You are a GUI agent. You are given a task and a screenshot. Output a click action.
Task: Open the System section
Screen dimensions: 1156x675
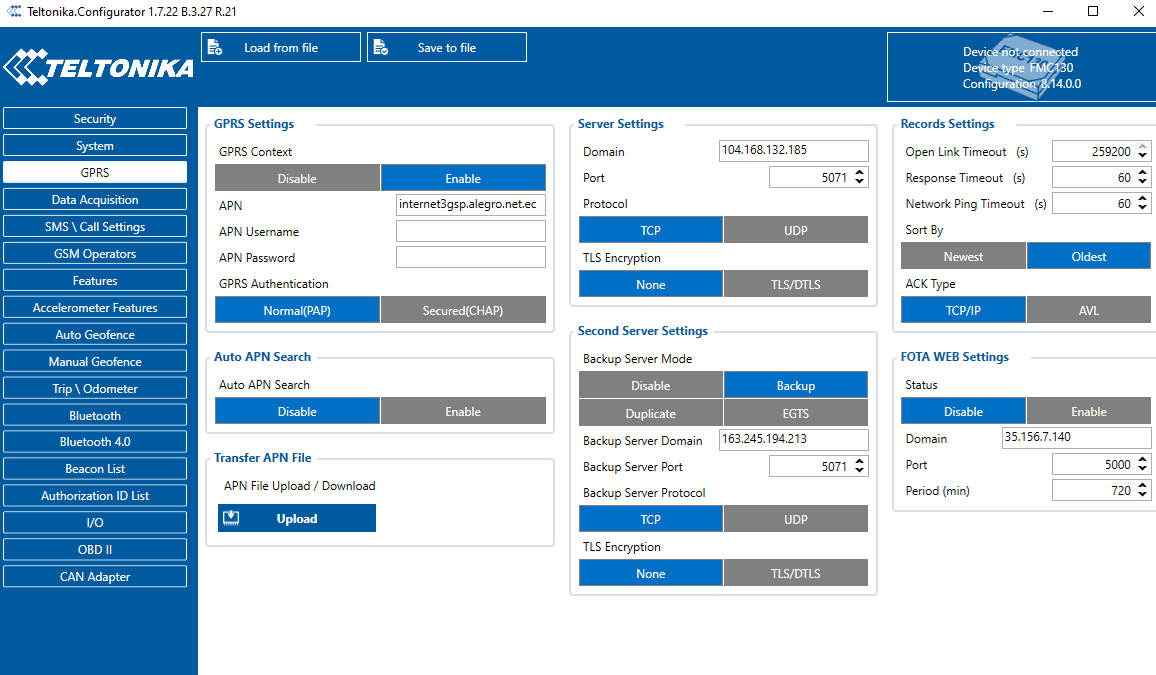(x=95, y=145)
